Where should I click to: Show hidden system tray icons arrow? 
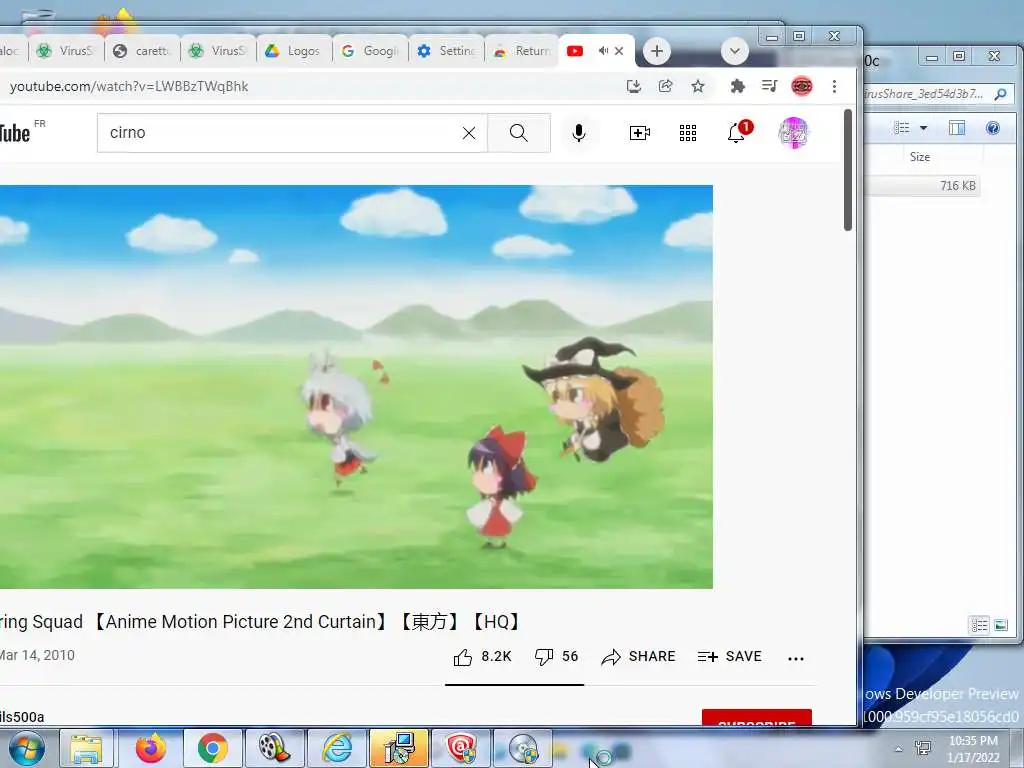coord(899,749)
